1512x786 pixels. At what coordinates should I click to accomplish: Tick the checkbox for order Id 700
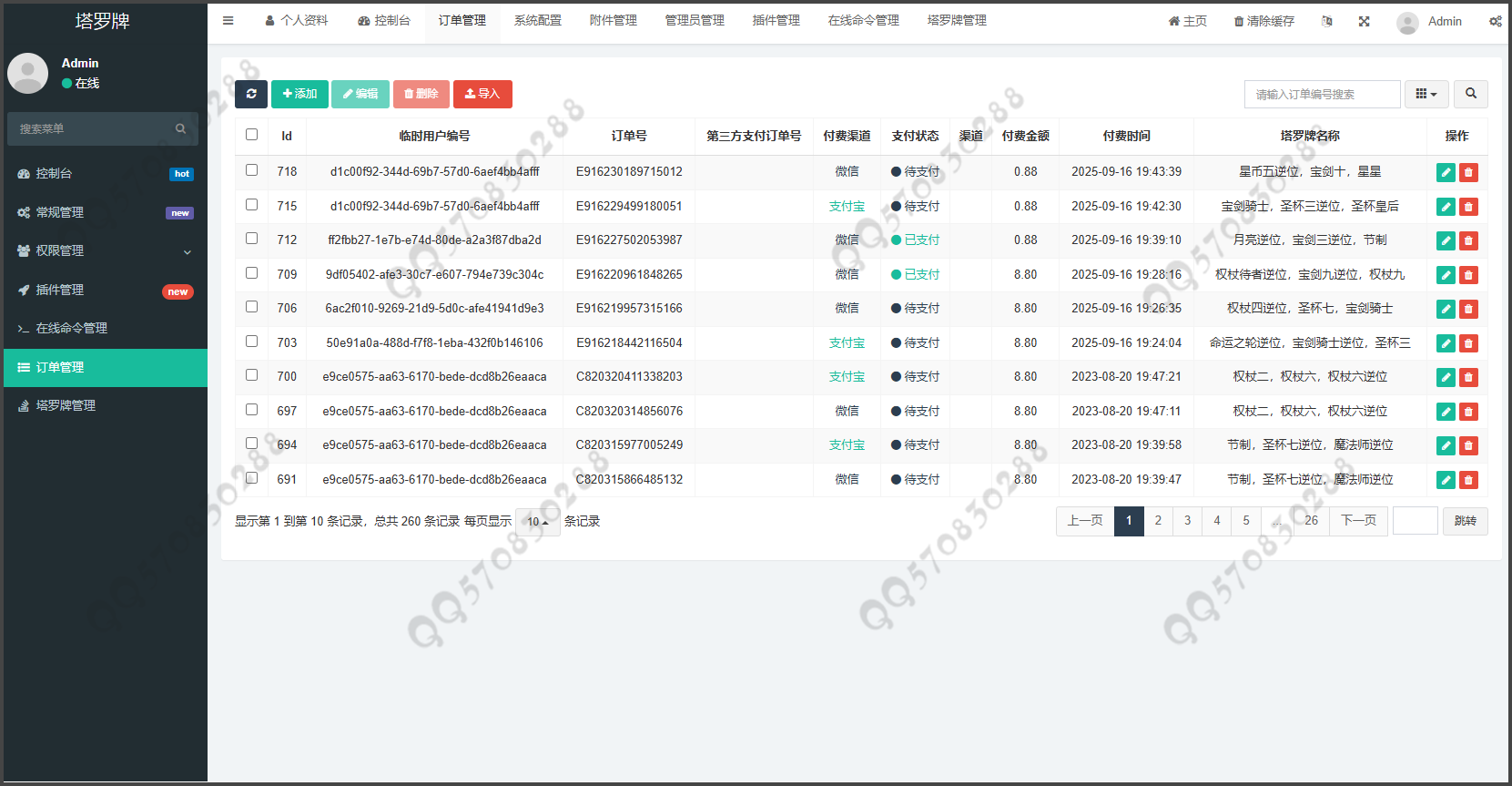252,375
